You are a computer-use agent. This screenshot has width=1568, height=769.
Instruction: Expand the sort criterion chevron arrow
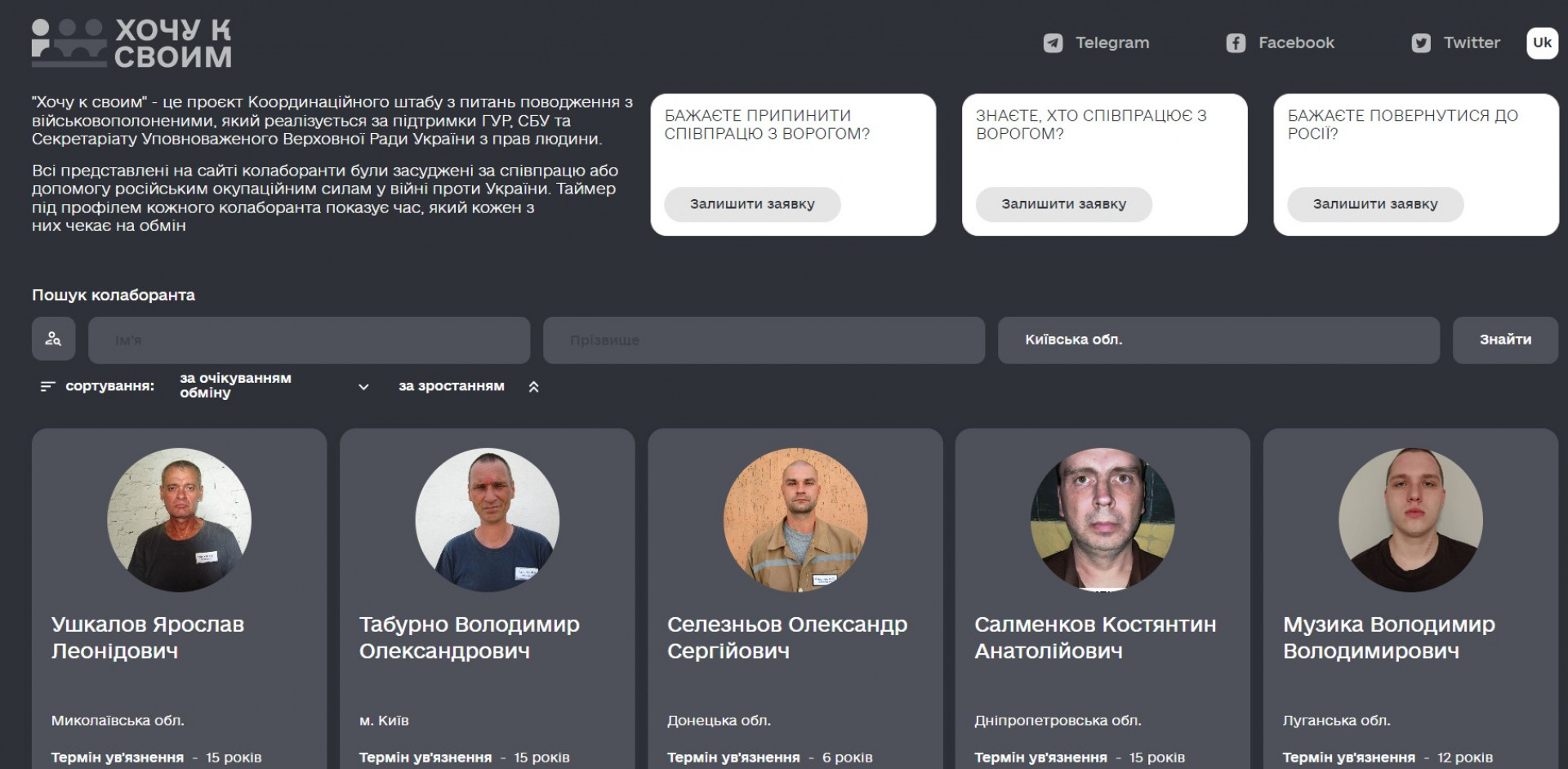pos(363,387)
